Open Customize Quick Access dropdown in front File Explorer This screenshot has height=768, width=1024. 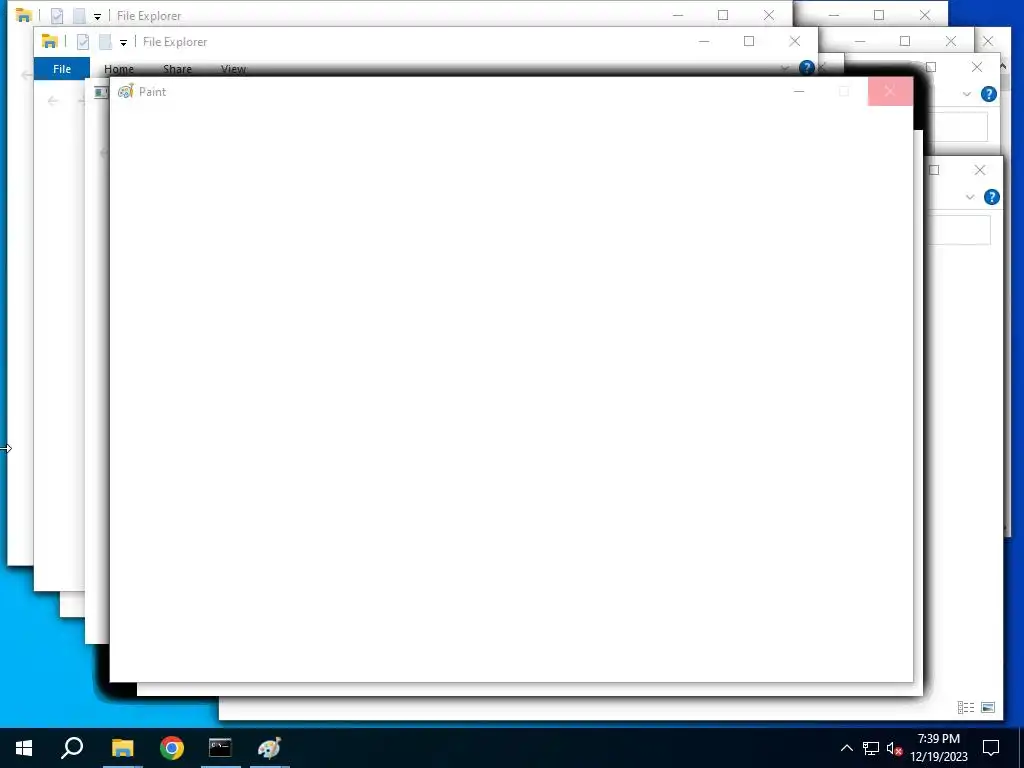point(123,43)
